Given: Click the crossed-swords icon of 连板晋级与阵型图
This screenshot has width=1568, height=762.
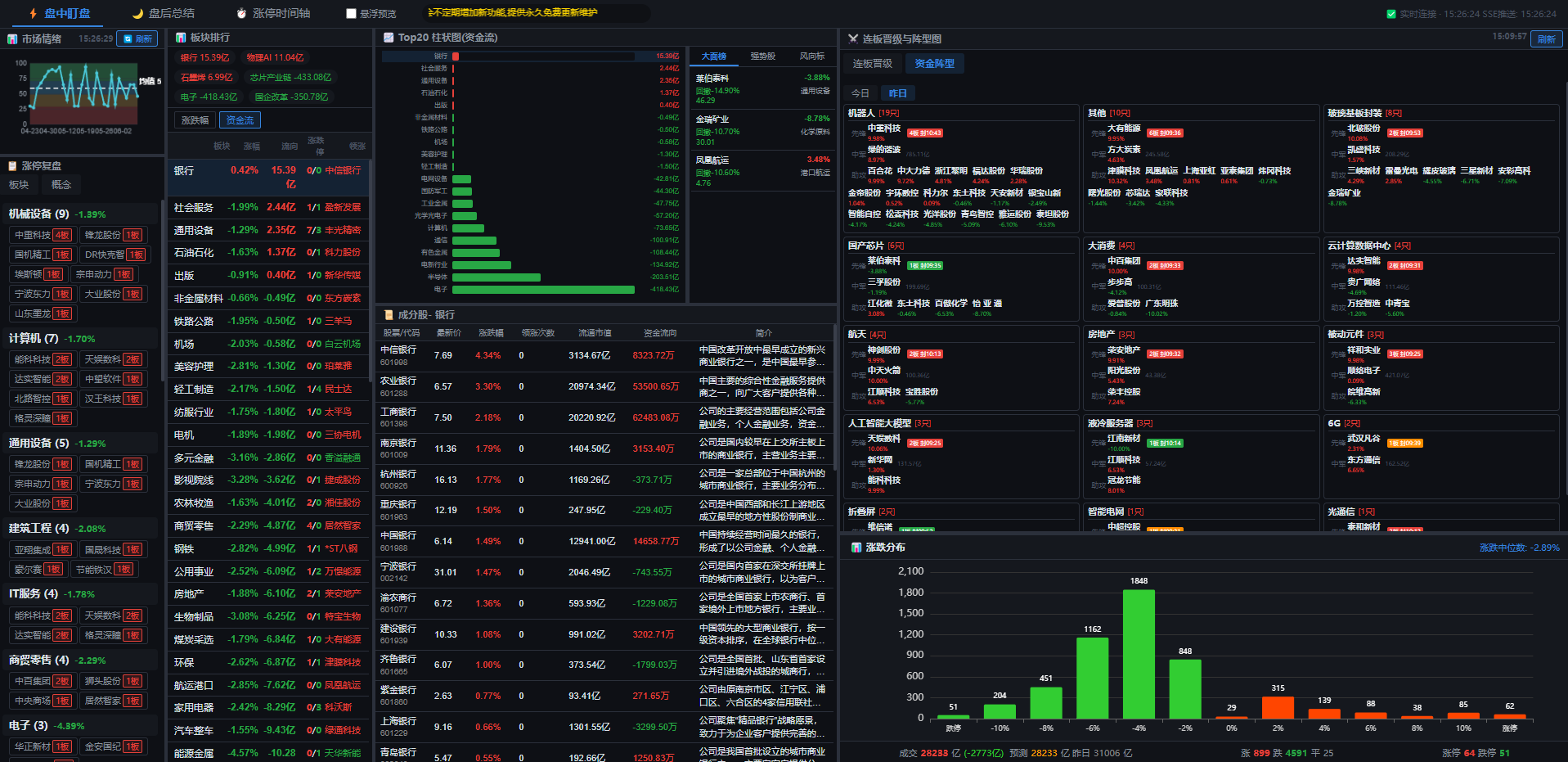Looking at the screenshot, I should pos(853,38).
